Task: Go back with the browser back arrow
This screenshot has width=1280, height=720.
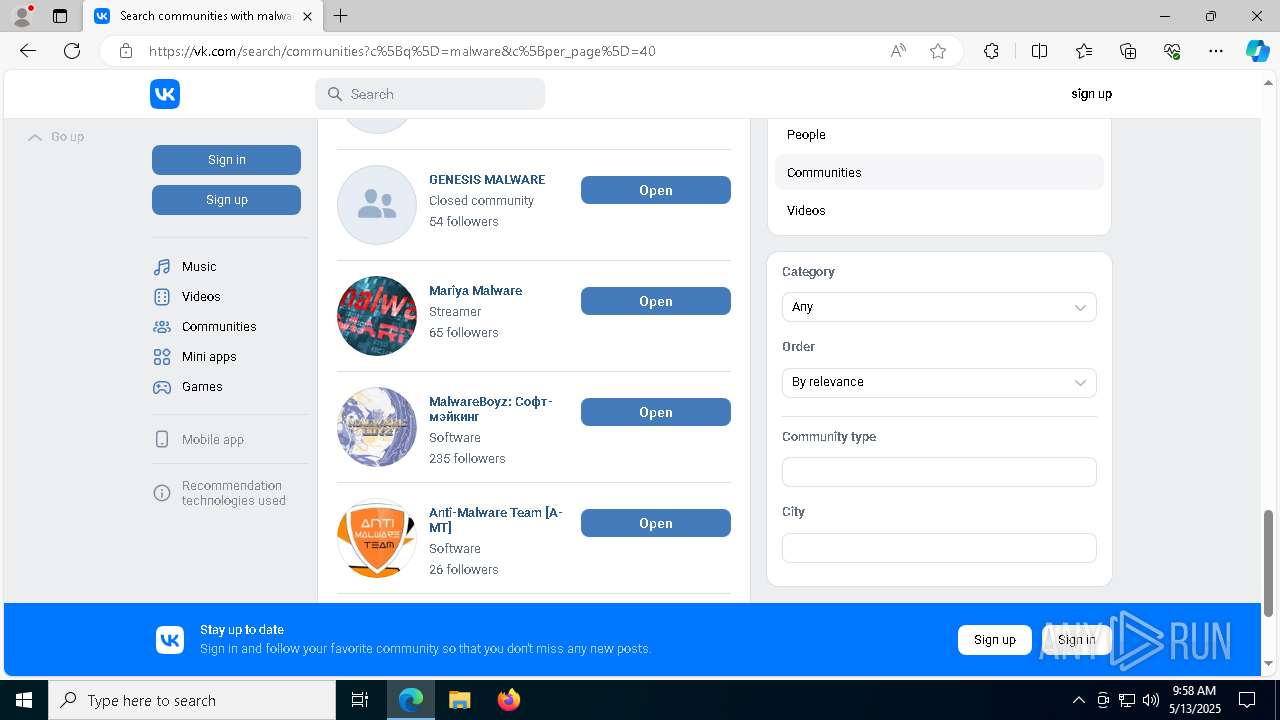Action: pos(28,51)
